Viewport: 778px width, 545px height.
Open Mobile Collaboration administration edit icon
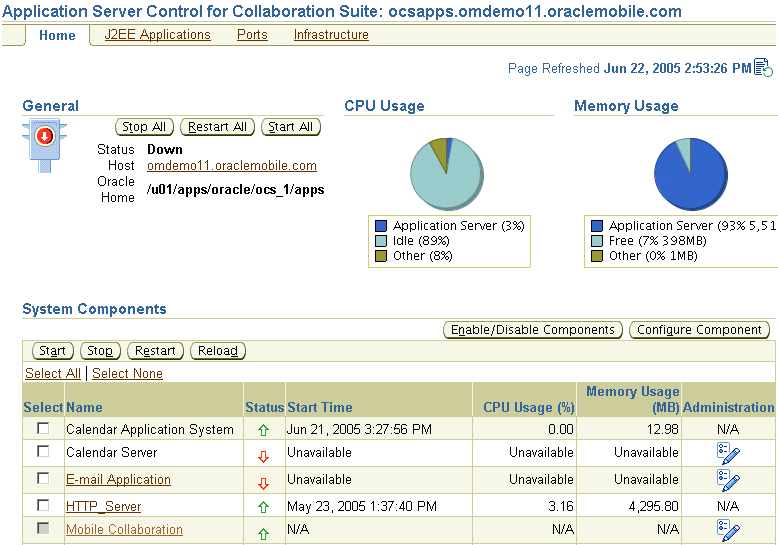(728, 531)
